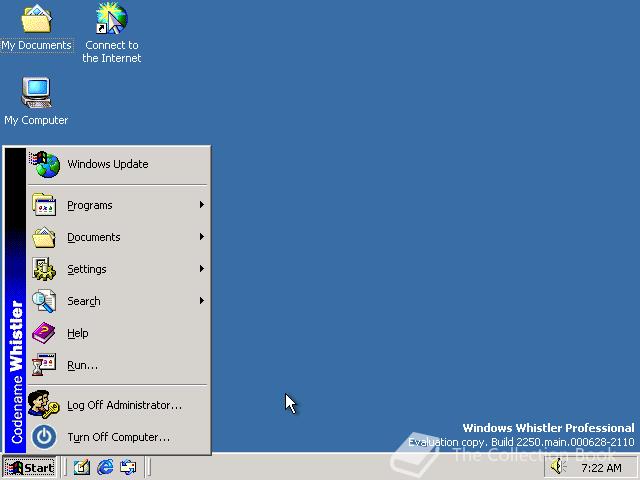Click the Settings gear icon in Start menu
This screenshot has width=640, height=480.
(x=44, y=269)
